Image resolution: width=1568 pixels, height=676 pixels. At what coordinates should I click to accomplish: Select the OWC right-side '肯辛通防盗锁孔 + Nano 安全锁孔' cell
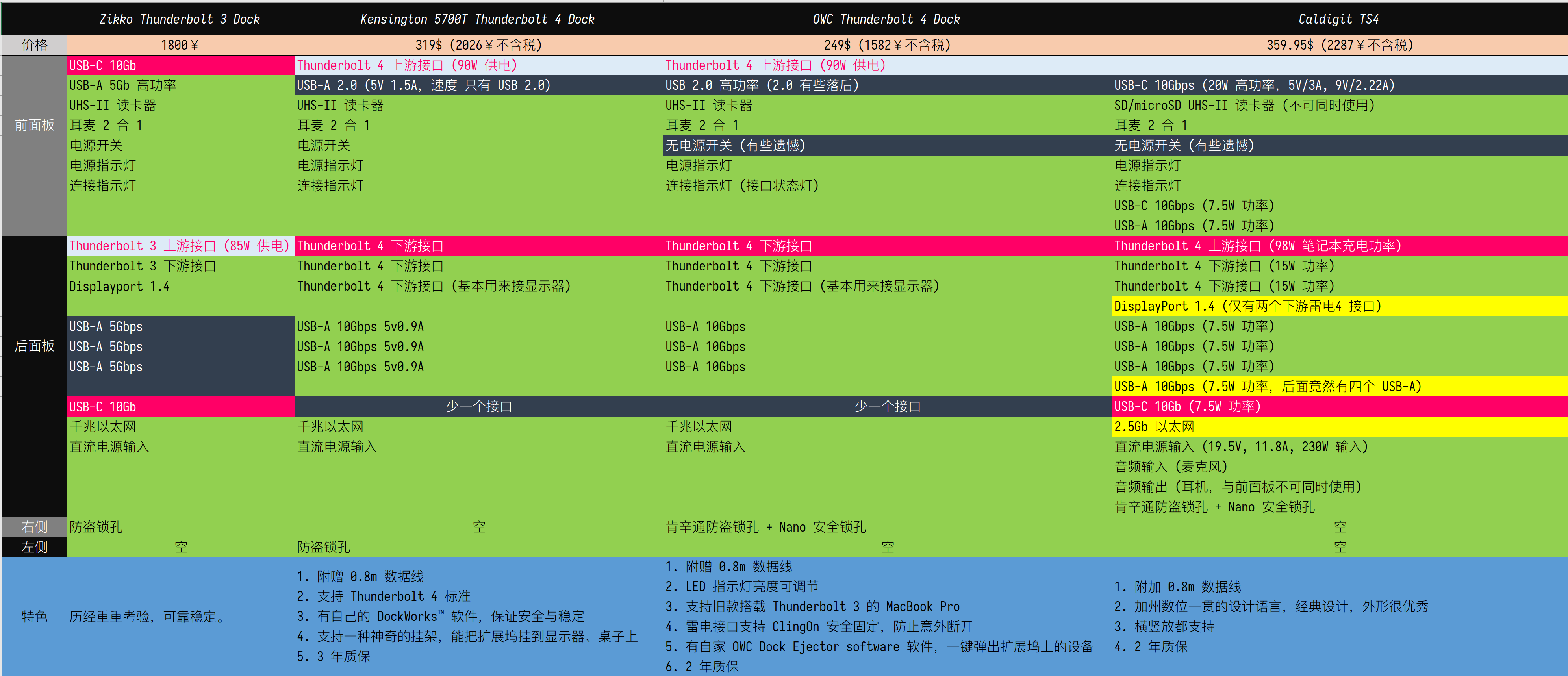(x=887, y=527)
